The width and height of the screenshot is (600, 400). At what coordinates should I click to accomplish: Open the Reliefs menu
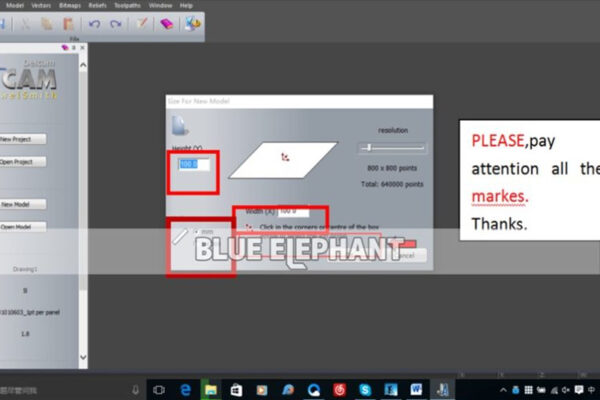pyautogui.click(x=98, y=6)
